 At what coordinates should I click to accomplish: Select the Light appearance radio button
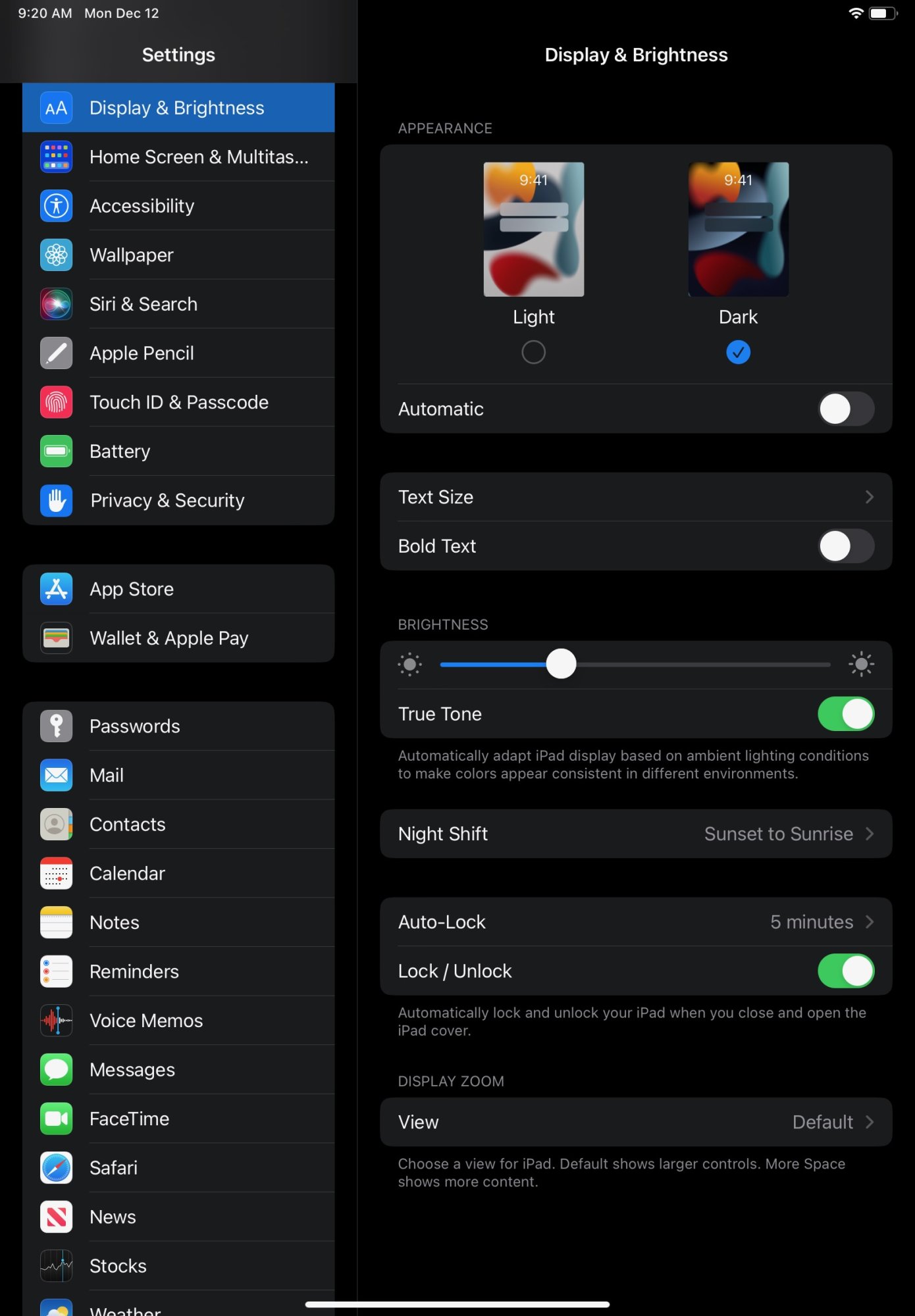533,352
